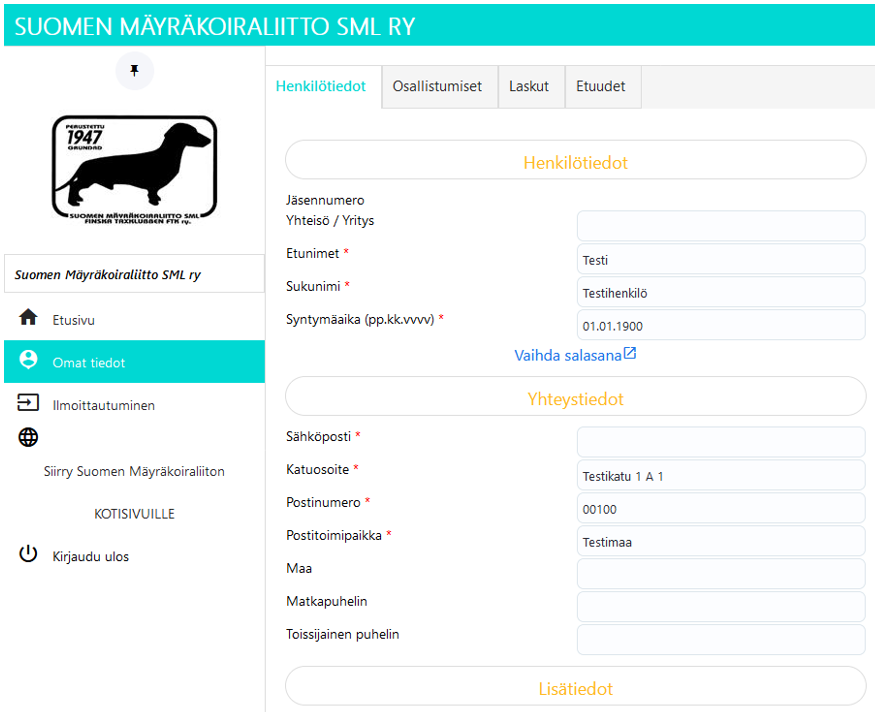This screenshot has width=875, height=712.
Task: Collapse the Yhteystiedot section header
Action: coord(575,398)
